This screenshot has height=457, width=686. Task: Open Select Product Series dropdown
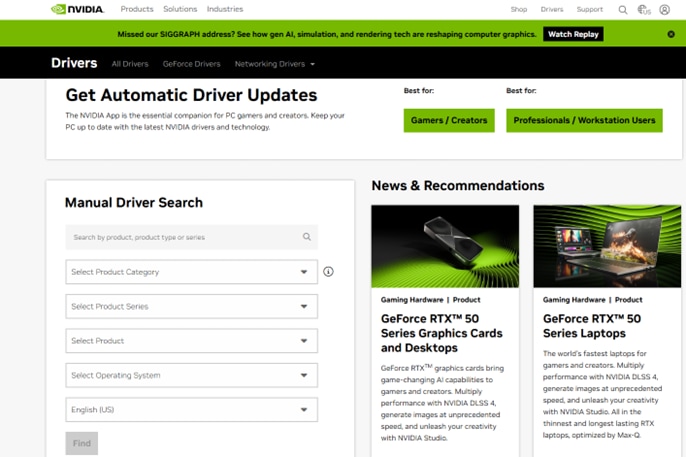pos(192,306)
